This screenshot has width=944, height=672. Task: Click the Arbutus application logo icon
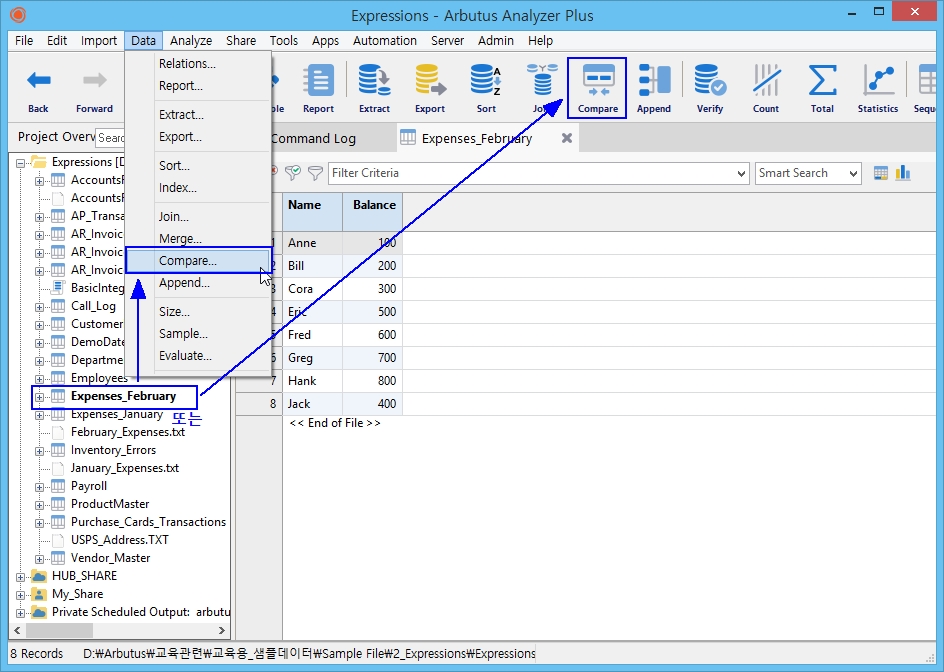pos(18,14)
